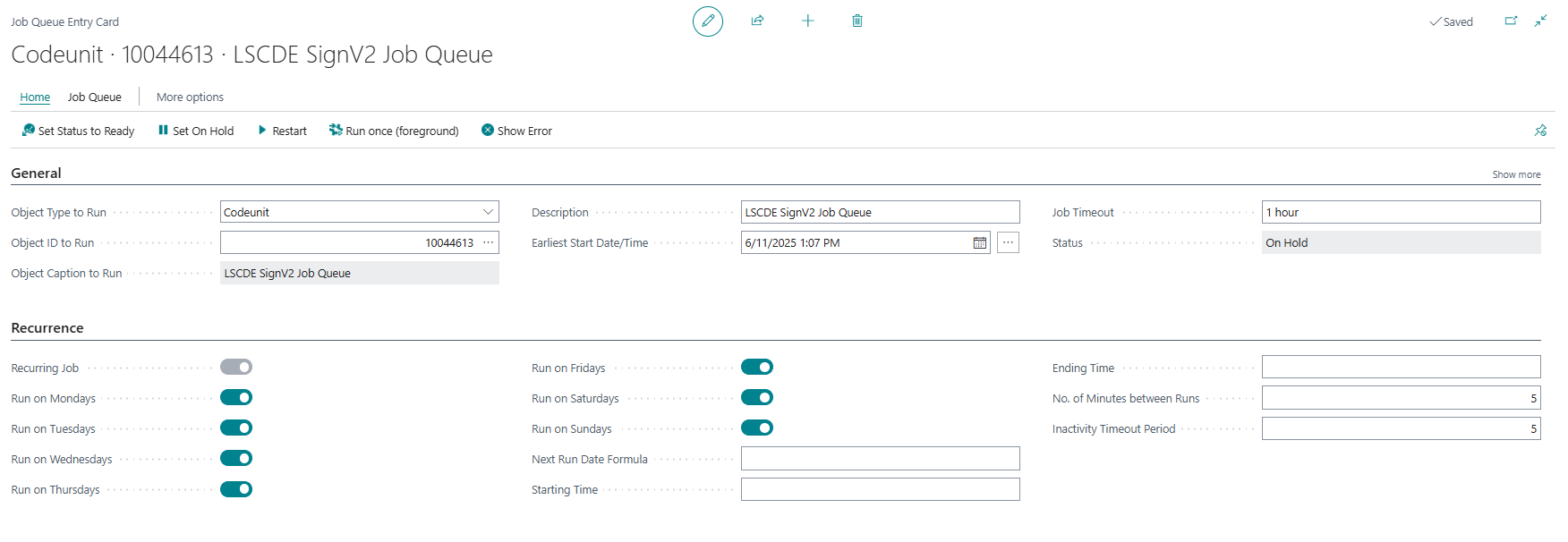Click ellipsis lookup in Object ID to Run
The height and width of the screenshot is (542, 1568).
pyautogui.click(x=488, y=242)
